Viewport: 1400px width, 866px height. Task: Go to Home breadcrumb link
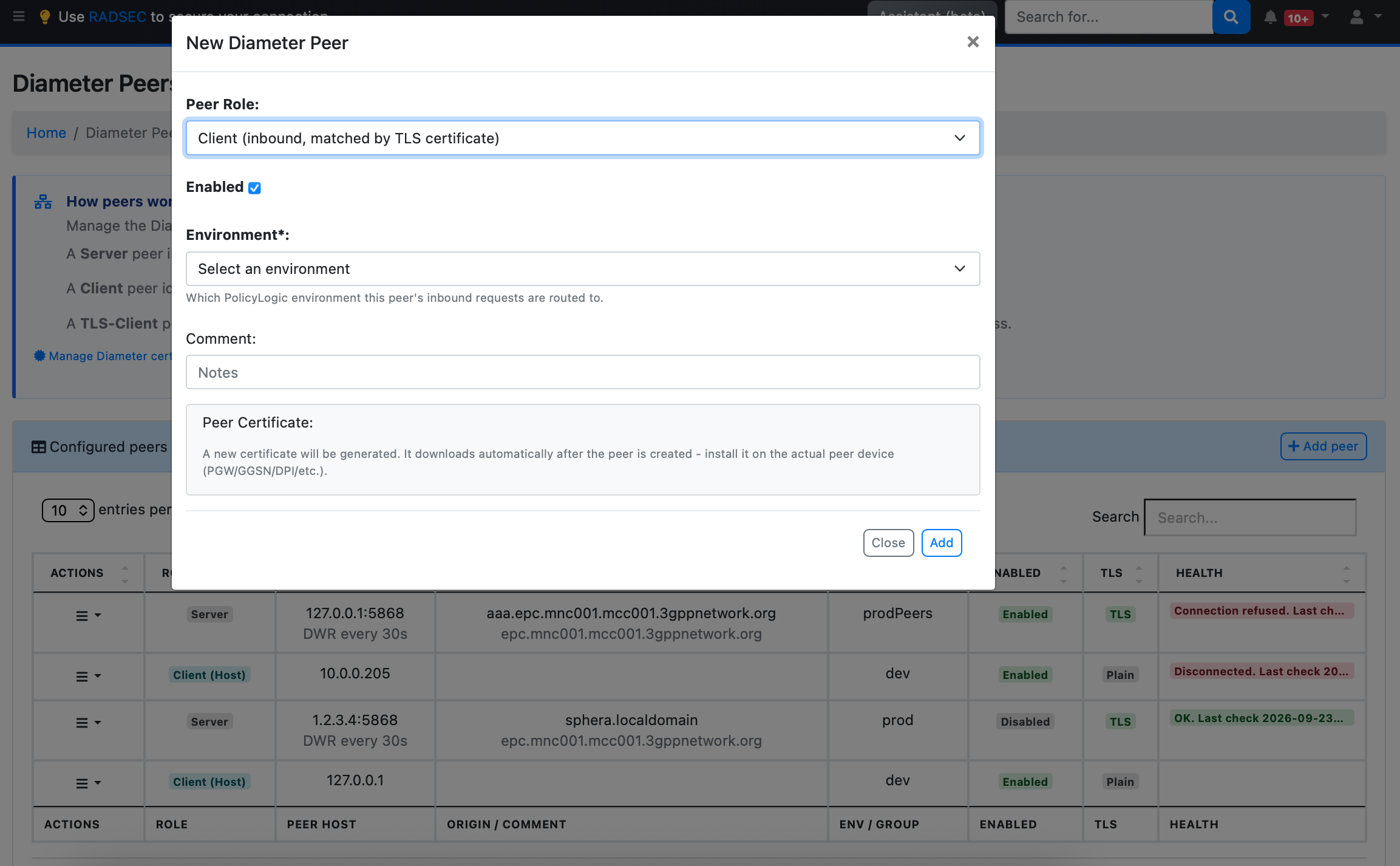pos(46,132)
